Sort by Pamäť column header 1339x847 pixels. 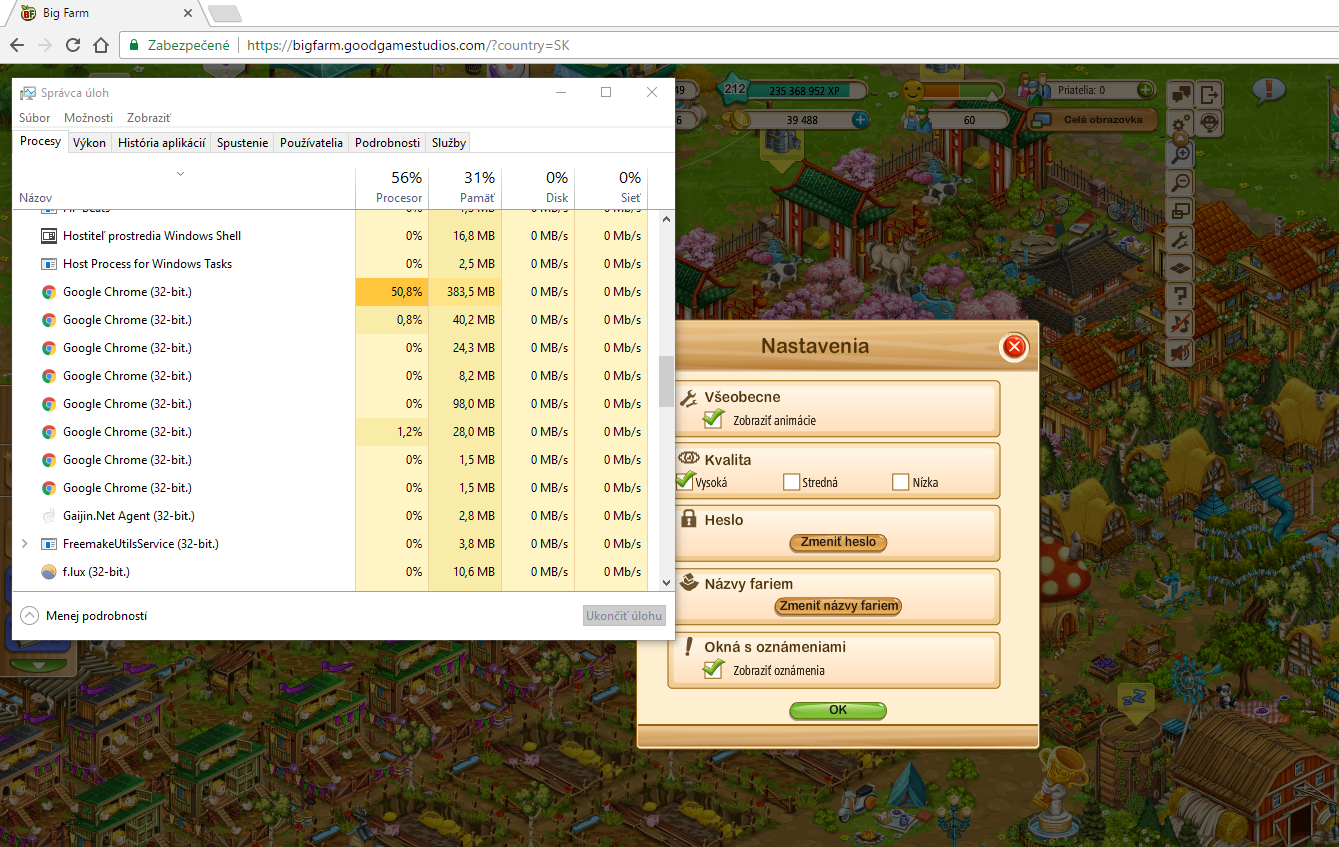(465, 187)
